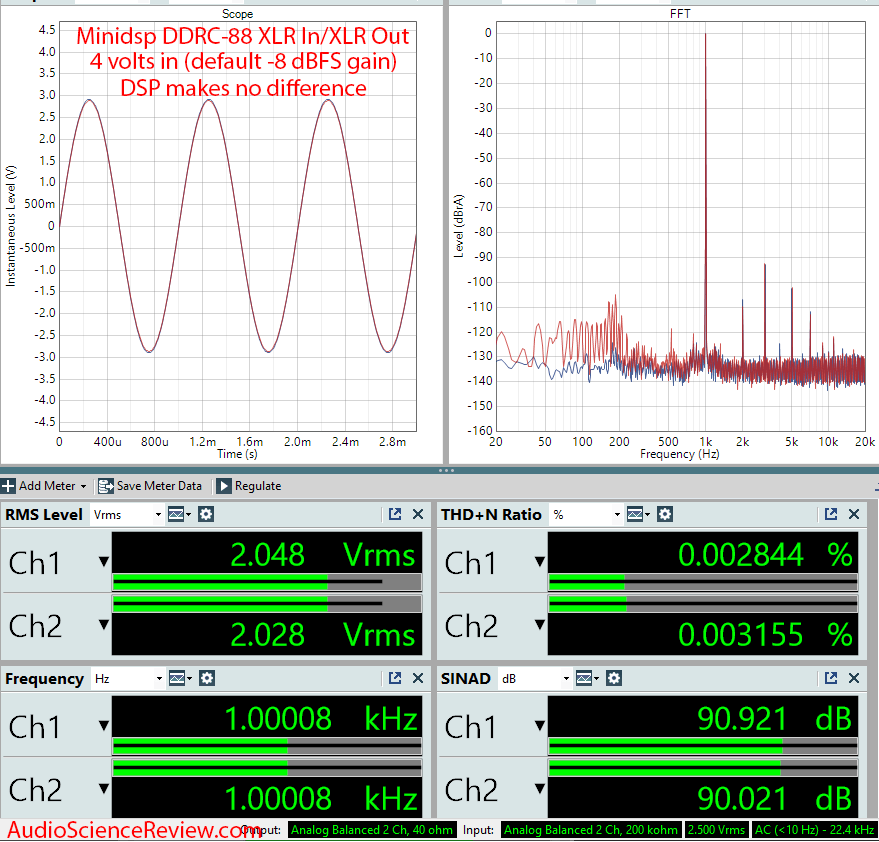Close the RMS Level meter
The height and width of the screenshot is (842, 879).
(418, 514)
